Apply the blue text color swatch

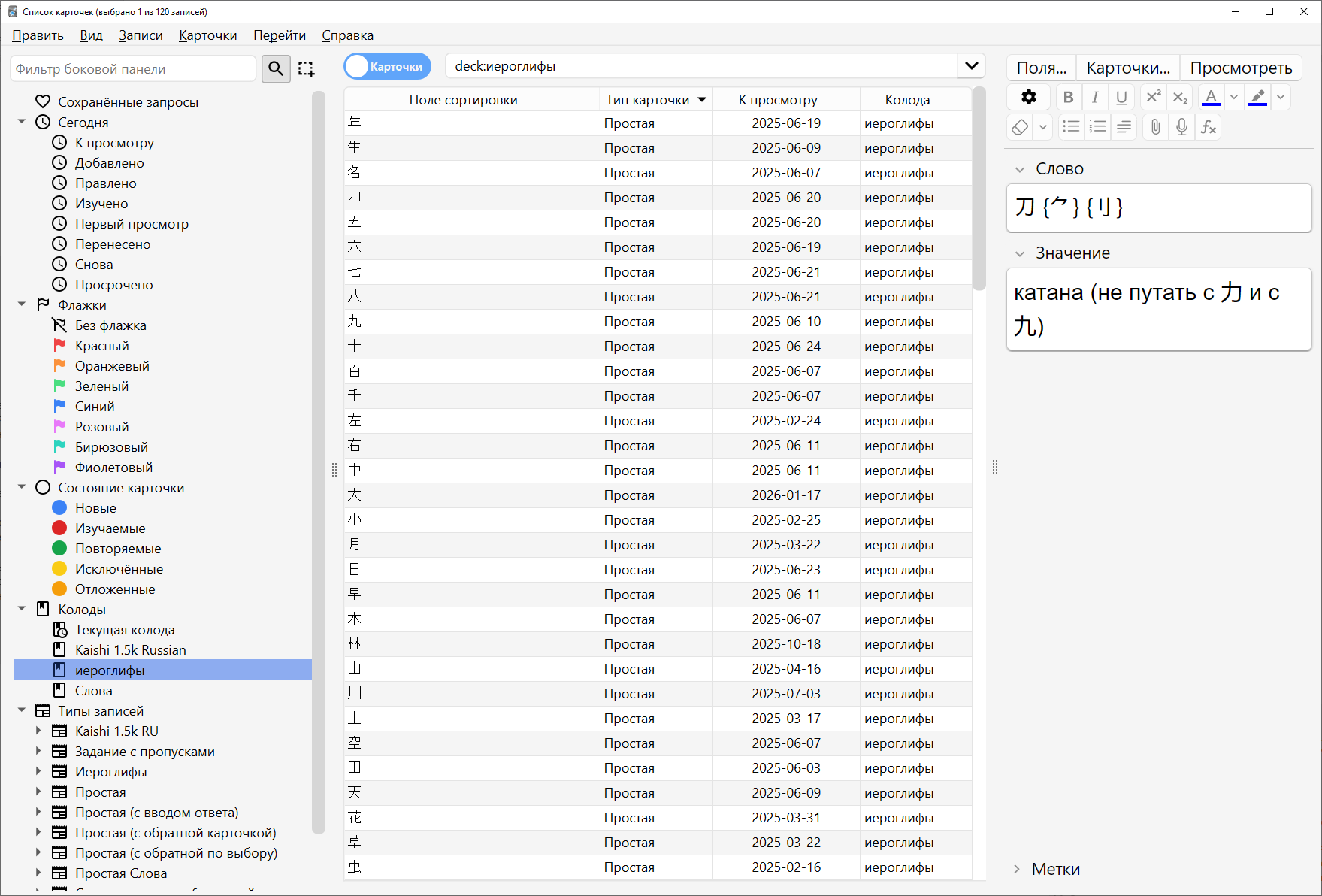click(x=1211, y=97)
